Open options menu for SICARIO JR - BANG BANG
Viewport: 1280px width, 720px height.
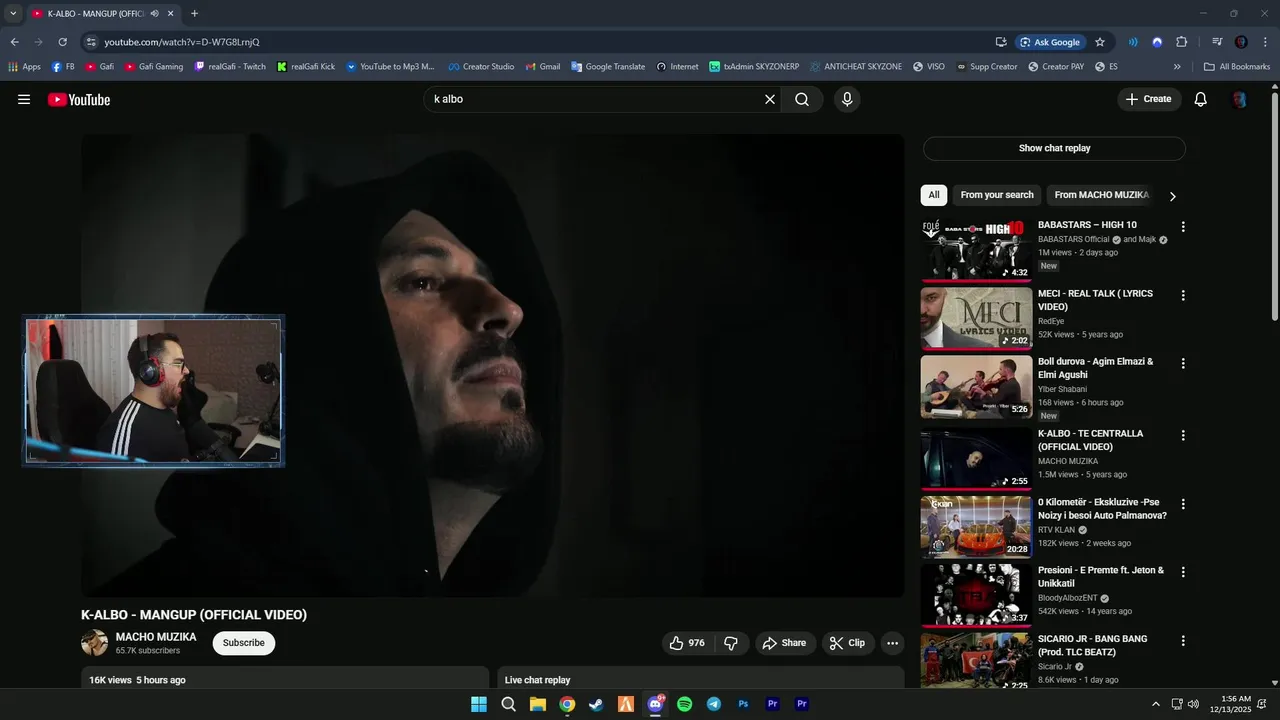(x=1183, y=640)
